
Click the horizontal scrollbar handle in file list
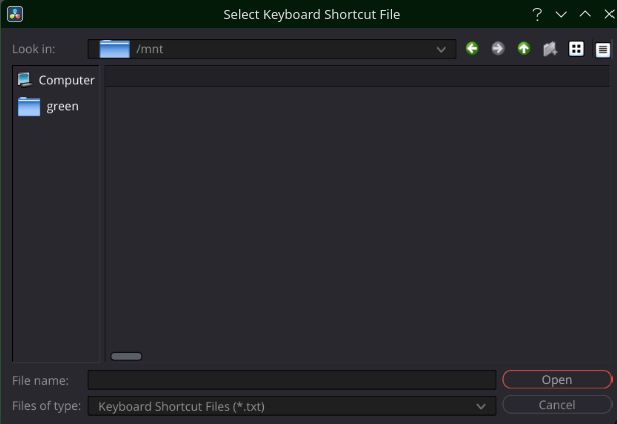(x=126, y=356)
